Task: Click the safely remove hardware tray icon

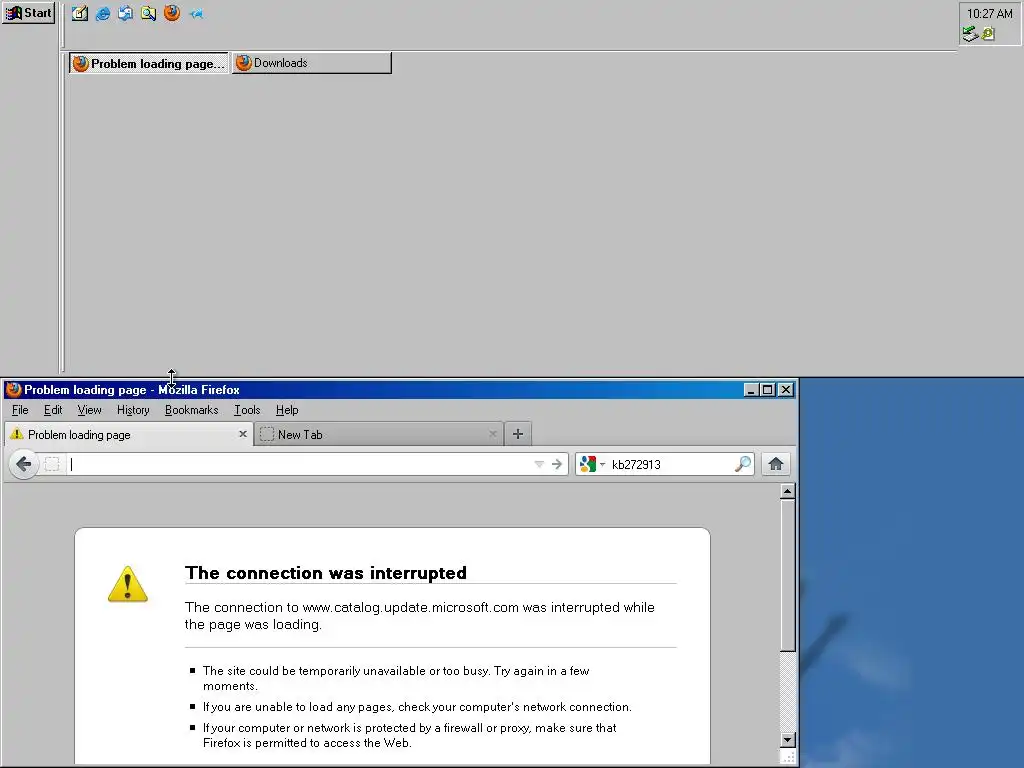Action: [970, 33]
